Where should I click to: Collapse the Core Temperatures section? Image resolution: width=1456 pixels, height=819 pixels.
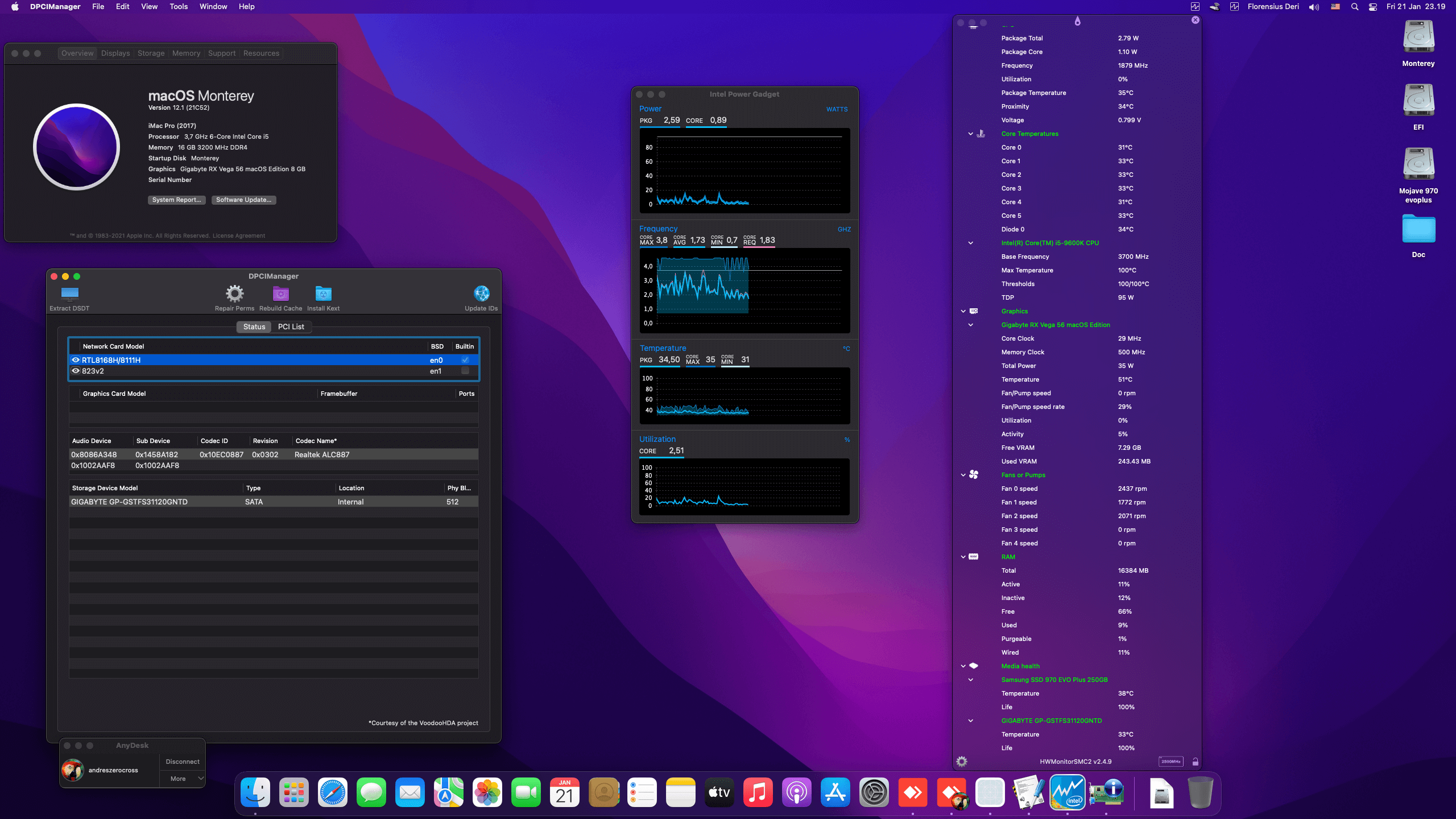click(971, 134)
